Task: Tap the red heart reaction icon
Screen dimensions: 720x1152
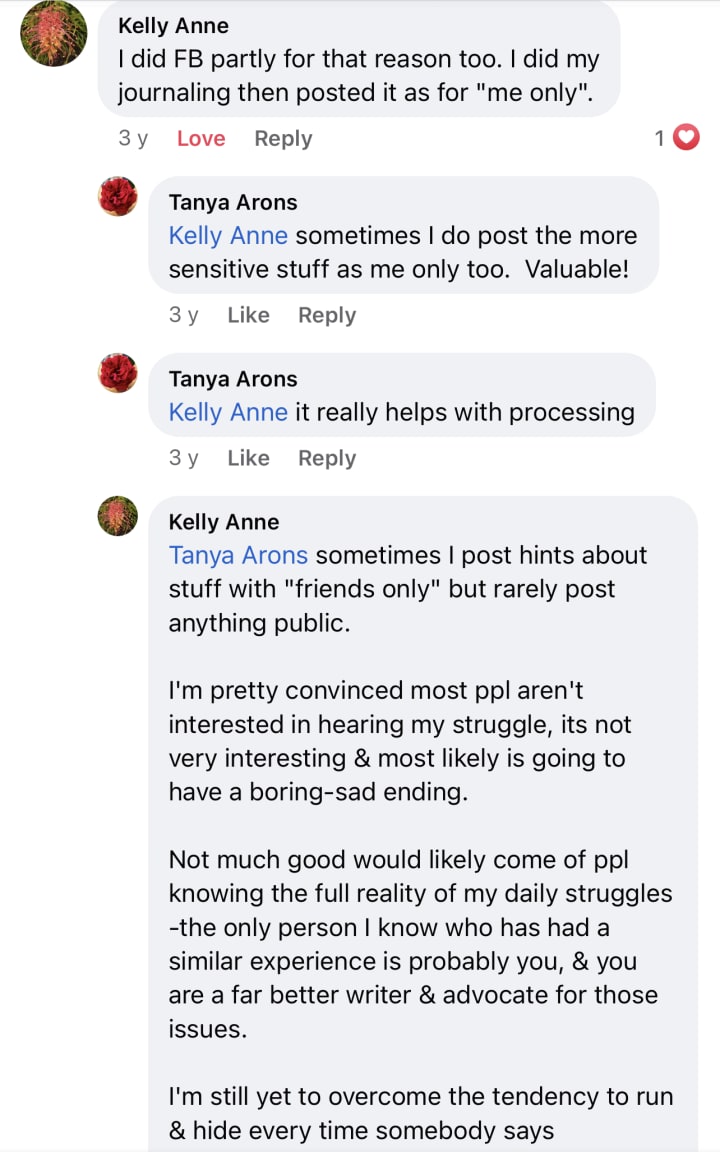Action: click(x=686, y=138)
